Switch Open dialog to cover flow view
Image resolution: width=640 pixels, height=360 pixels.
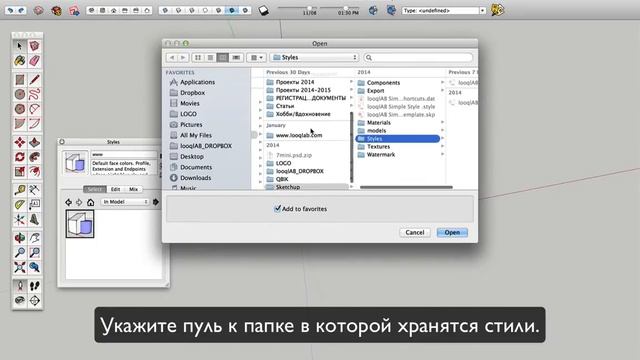point(236,58)
